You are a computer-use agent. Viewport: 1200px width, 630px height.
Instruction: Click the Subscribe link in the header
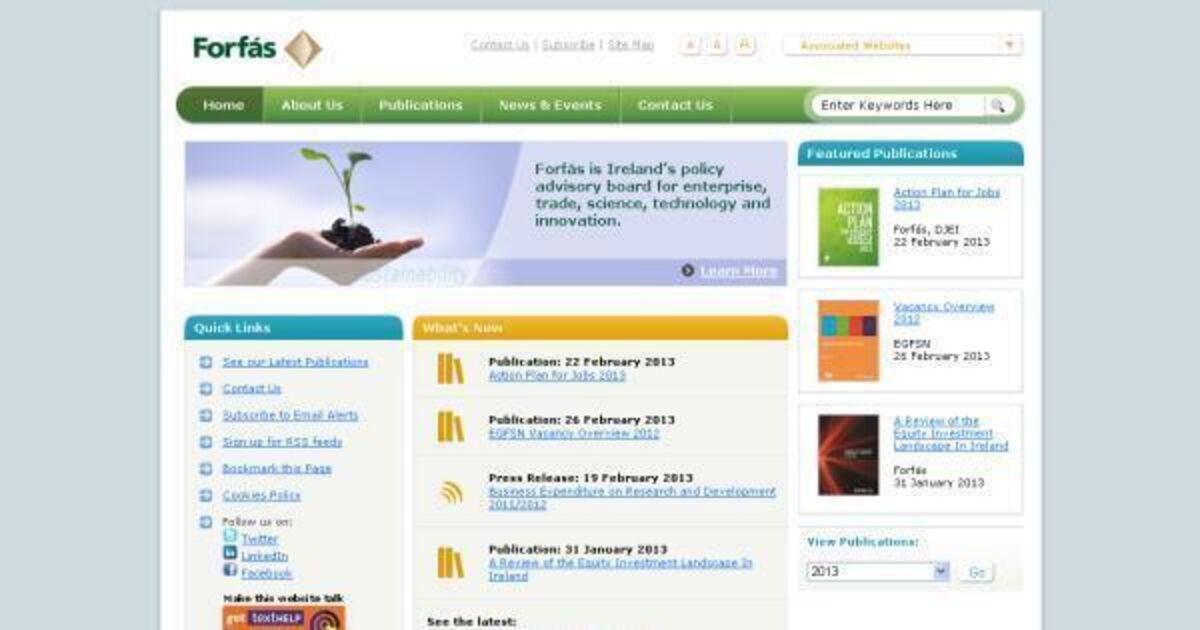(x=568, y=45)
